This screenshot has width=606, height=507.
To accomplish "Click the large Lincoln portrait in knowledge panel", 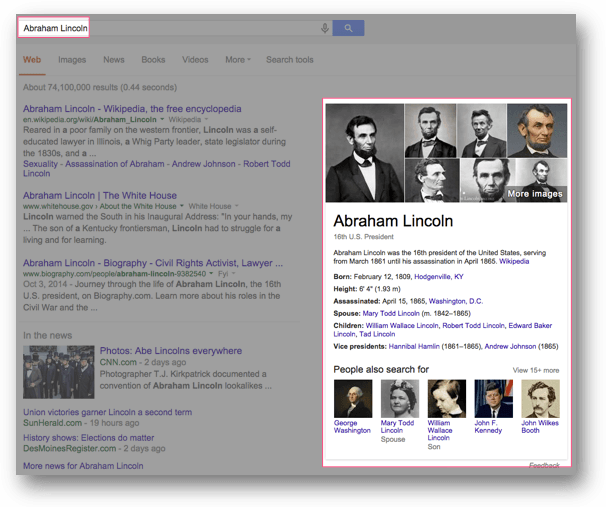I will coord(364,153).
